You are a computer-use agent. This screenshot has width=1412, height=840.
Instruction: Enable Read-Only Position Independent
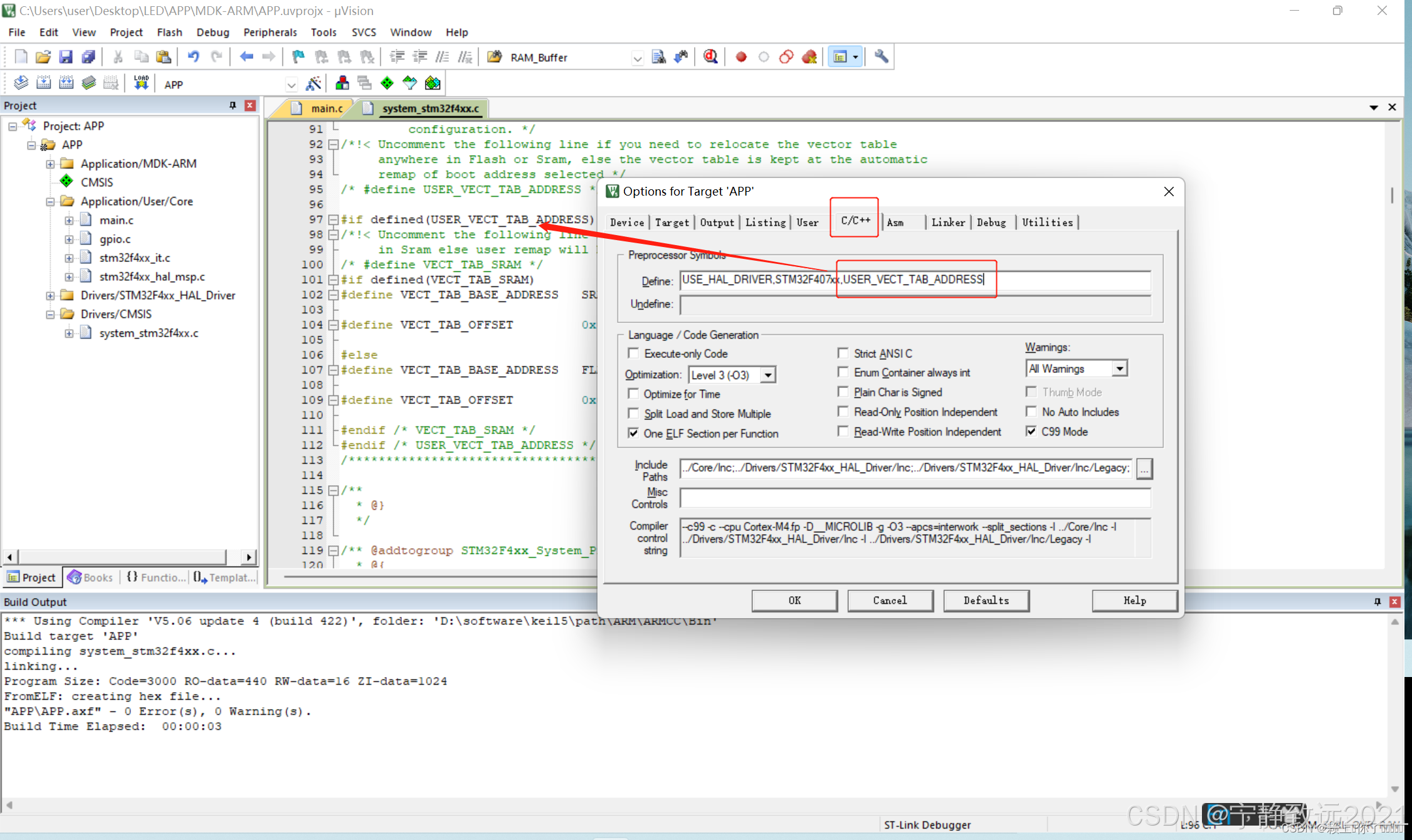click(843, 412)
